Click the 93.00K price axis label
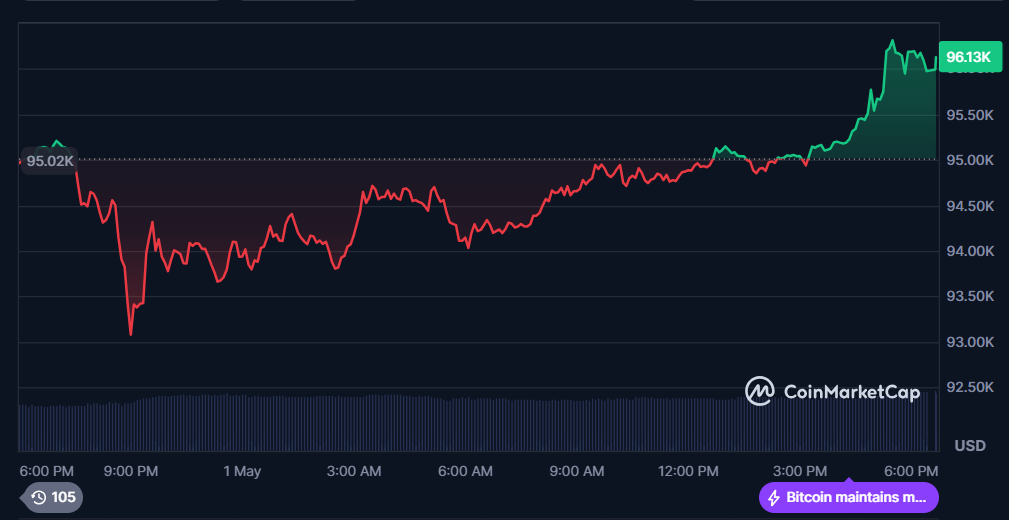Screen dimensions: 1009x520 pos(970,342)
